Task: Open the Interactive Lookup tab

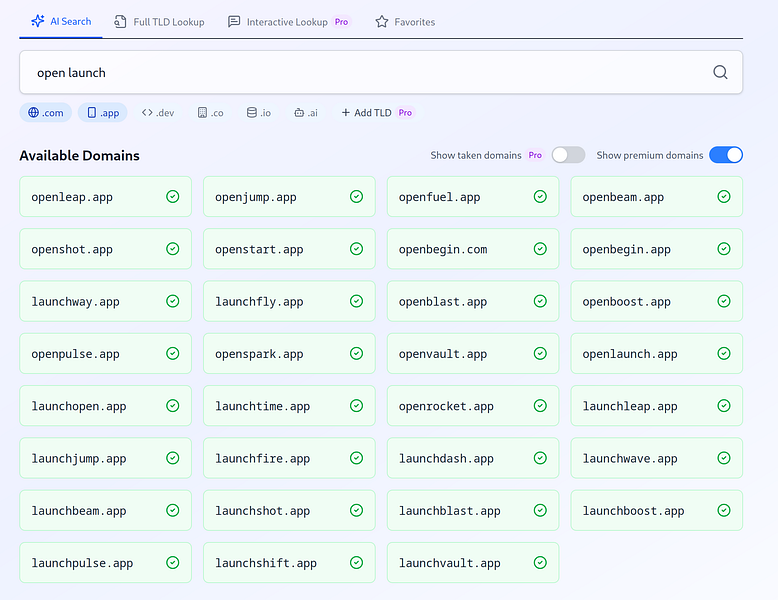Action: (x=289, y=22)
